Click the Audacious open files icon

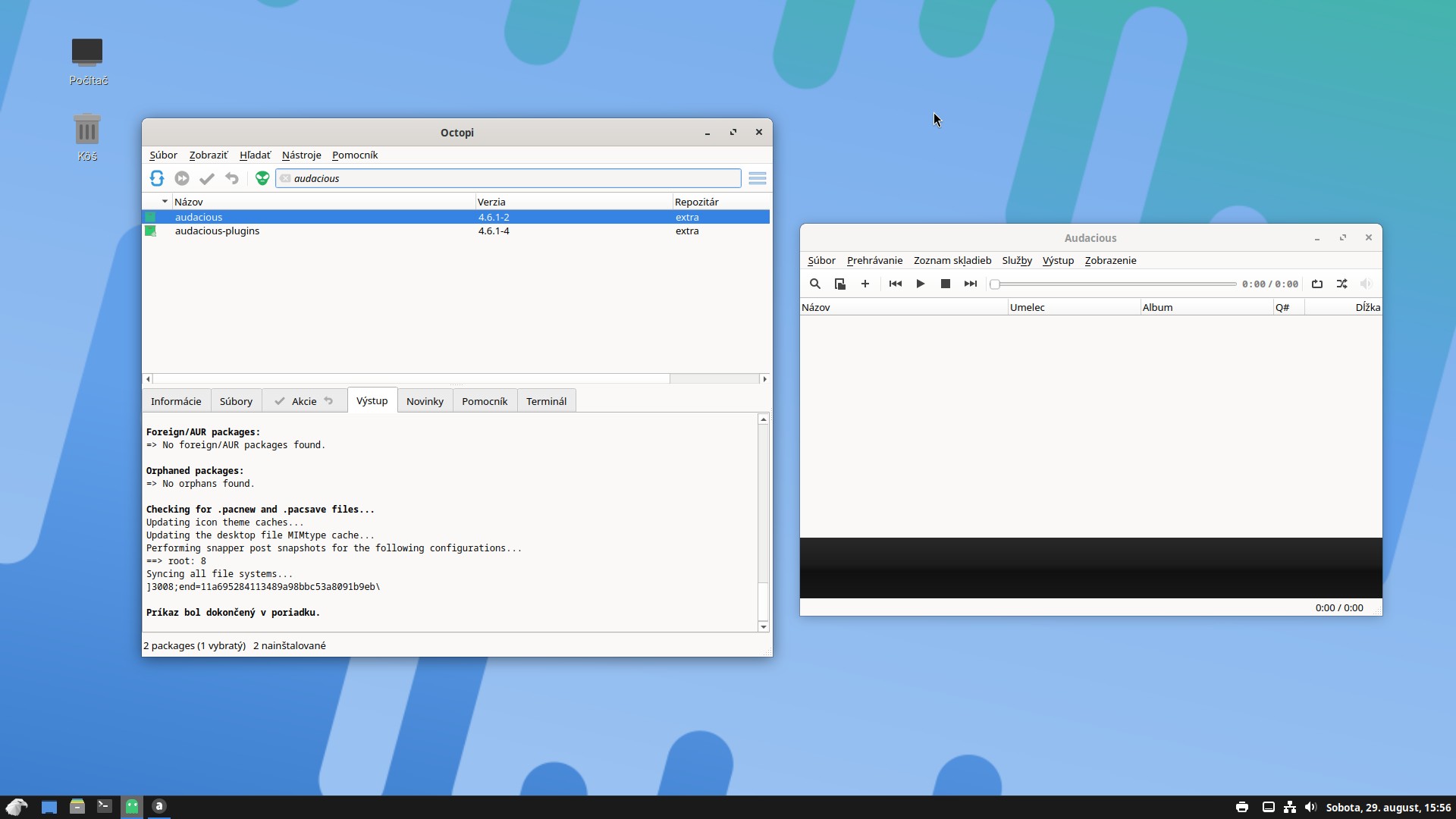(840, 284)
